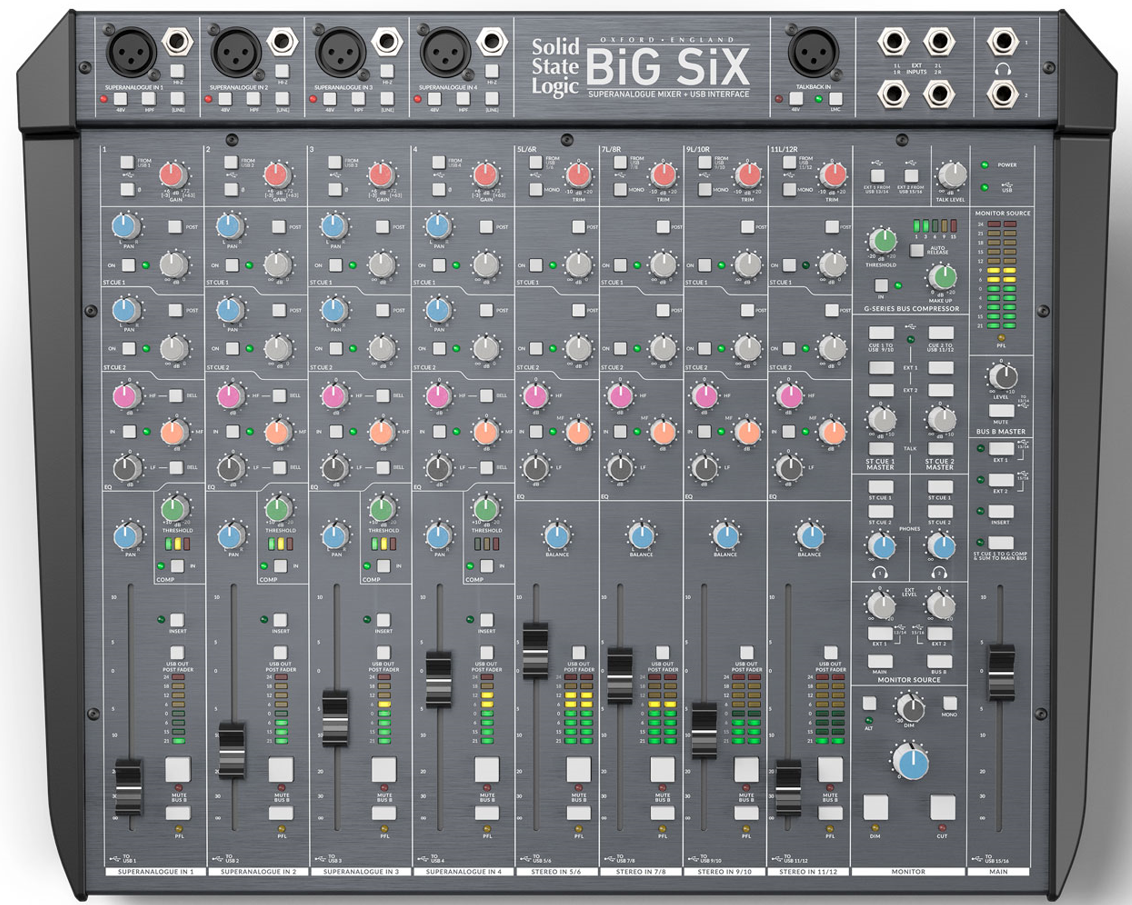Toggle the G-Series bus compressor IN switch
Viewport: 1132px width, 905px height.
[x=881, y=285]
